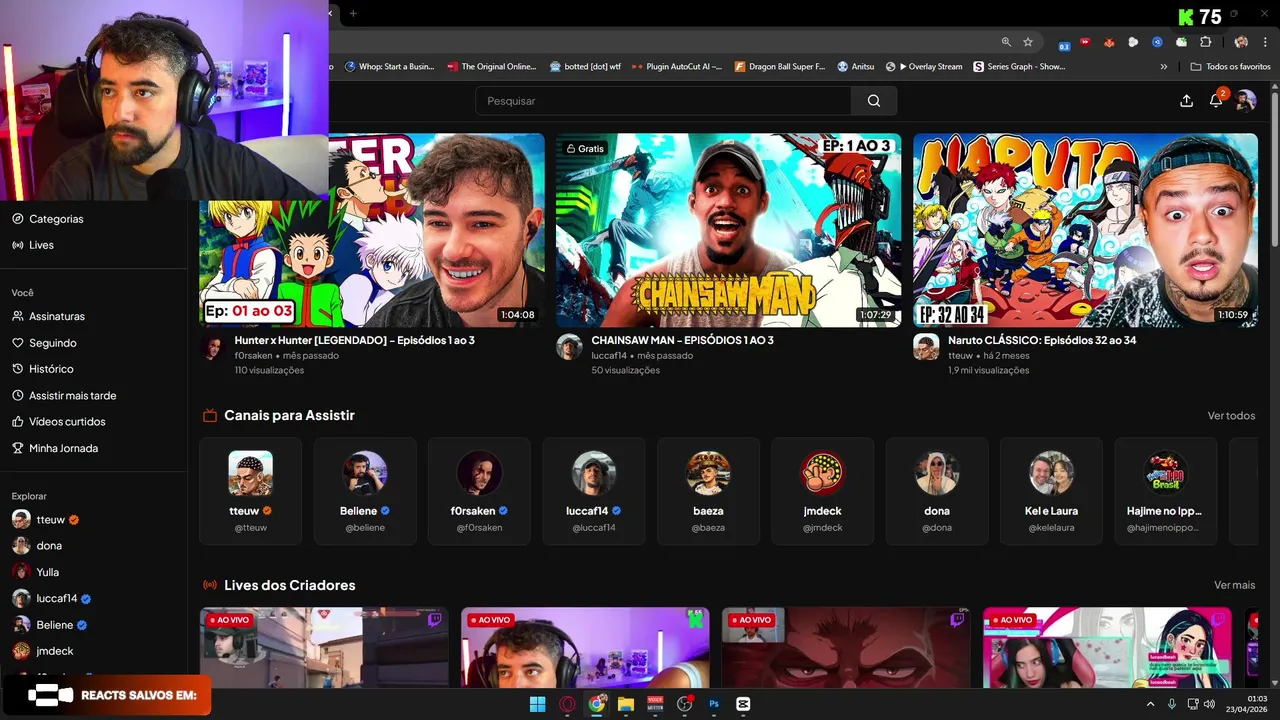Open Photoshop from the taskbar
This screenshot has width=1280, height=720.
tap(714, 704)
